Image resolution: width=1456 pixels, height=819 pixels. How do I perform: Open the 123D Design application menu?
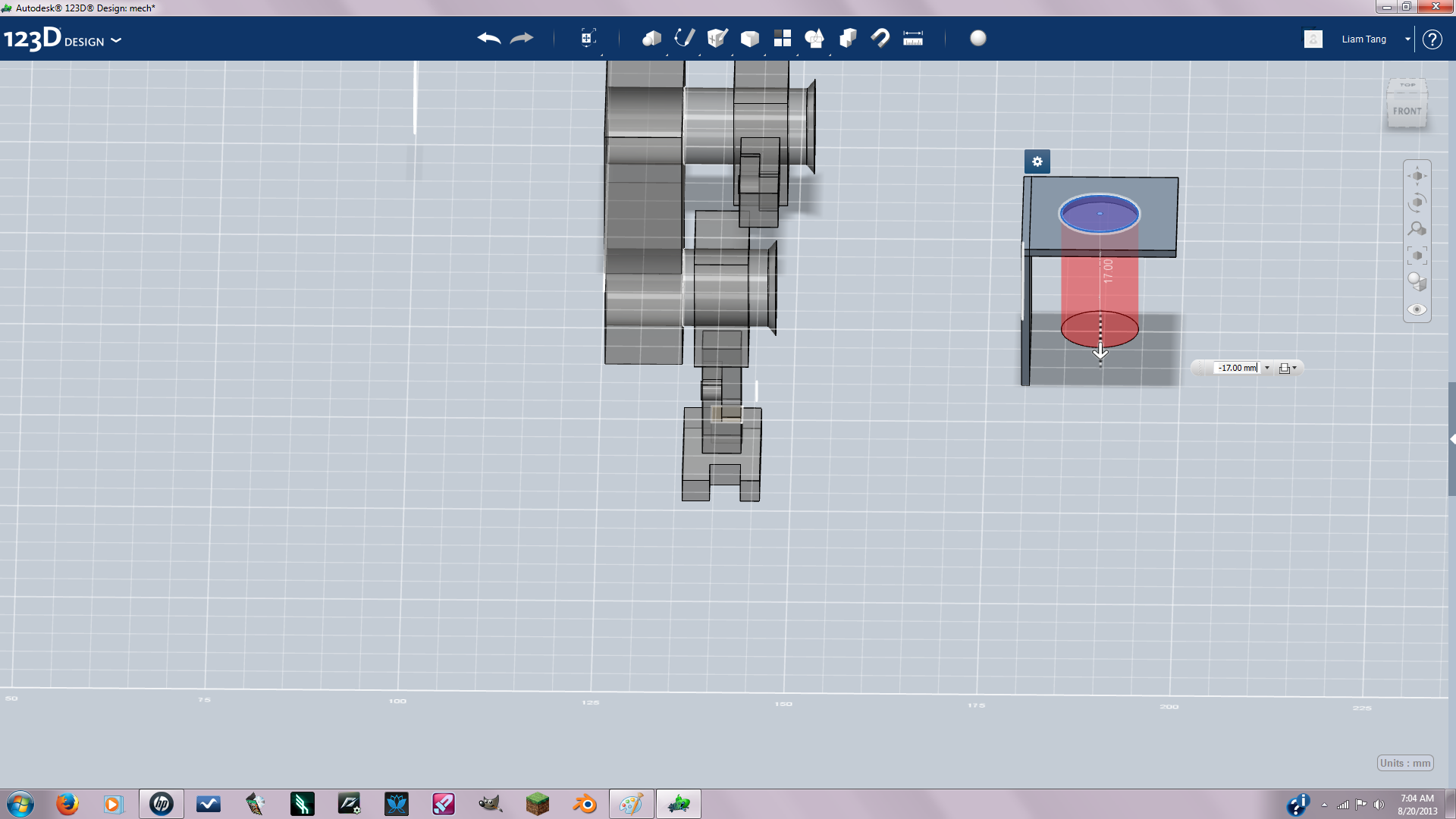62,39
